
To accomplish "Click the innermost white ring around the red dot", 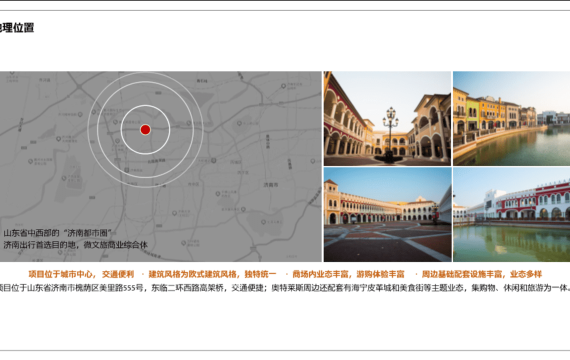I will tap(145, 105).
